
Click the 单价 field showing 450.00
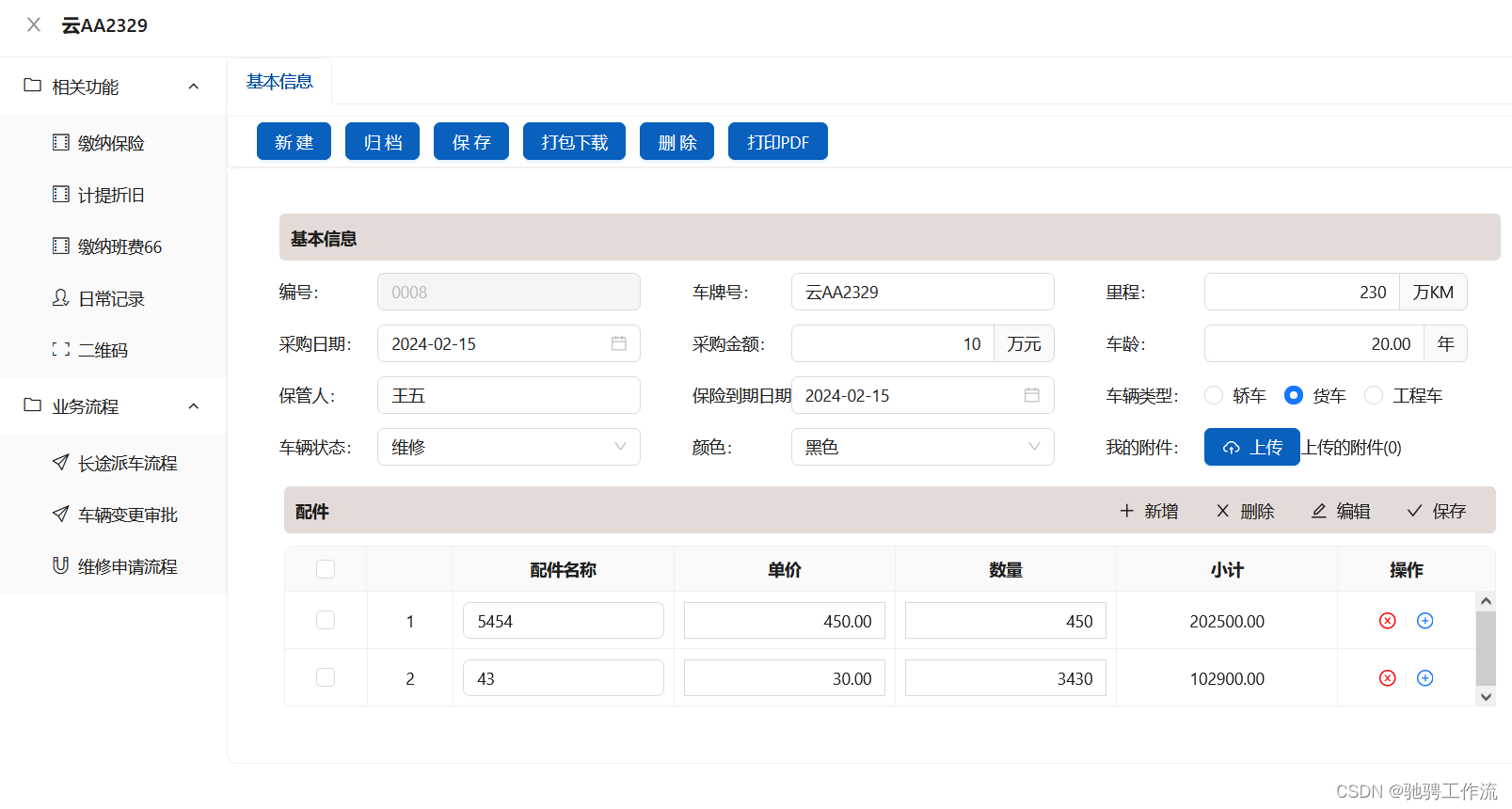pos(784,621)
